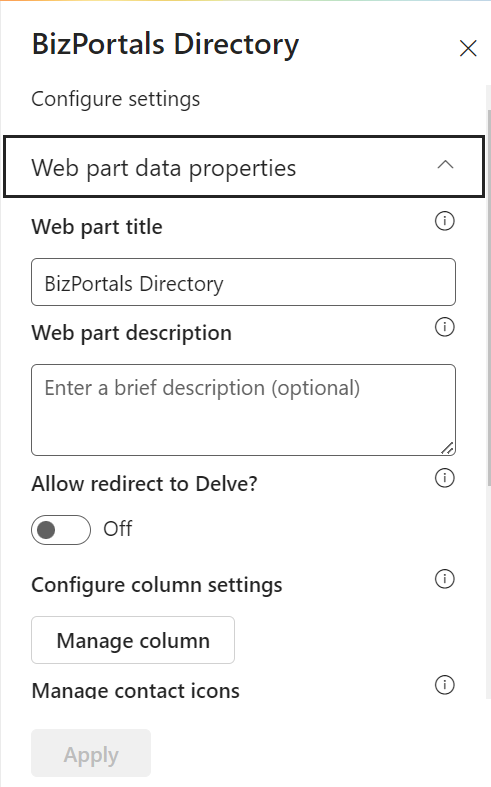The height and width of the screenshot is (787, 491).
Task: Enable the Allow redirect to Delve toggle
Action: pyautogui.click(x=61, y=530)
